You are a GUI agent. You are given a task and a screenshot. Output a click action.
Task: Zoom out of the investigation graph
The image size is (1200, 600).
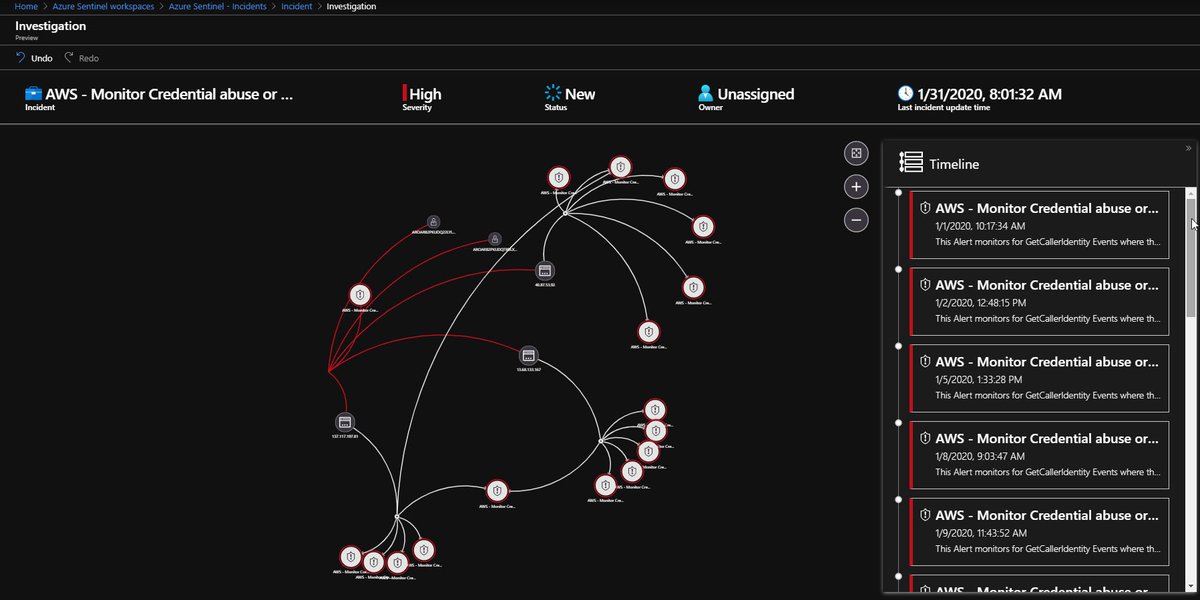coord(856,220)
